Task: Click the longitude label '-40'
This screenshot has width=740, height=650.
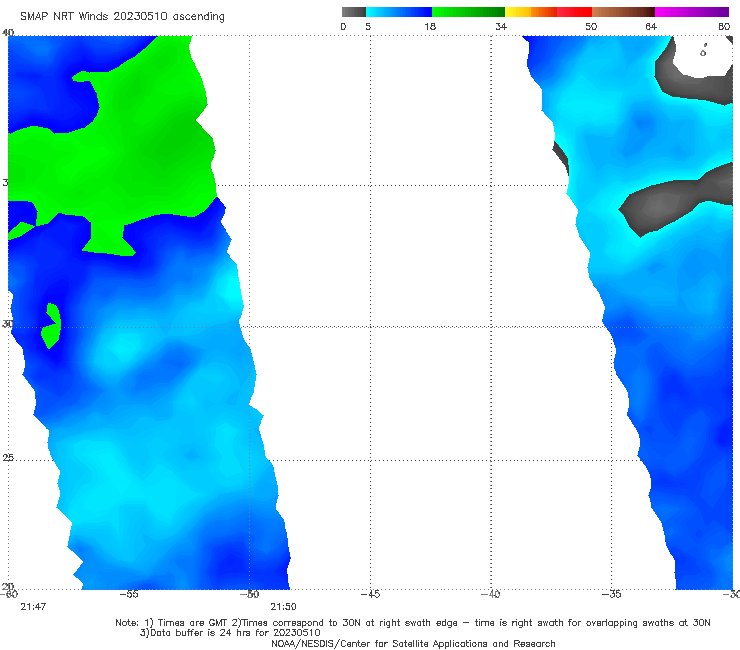Action: point(491,594)
